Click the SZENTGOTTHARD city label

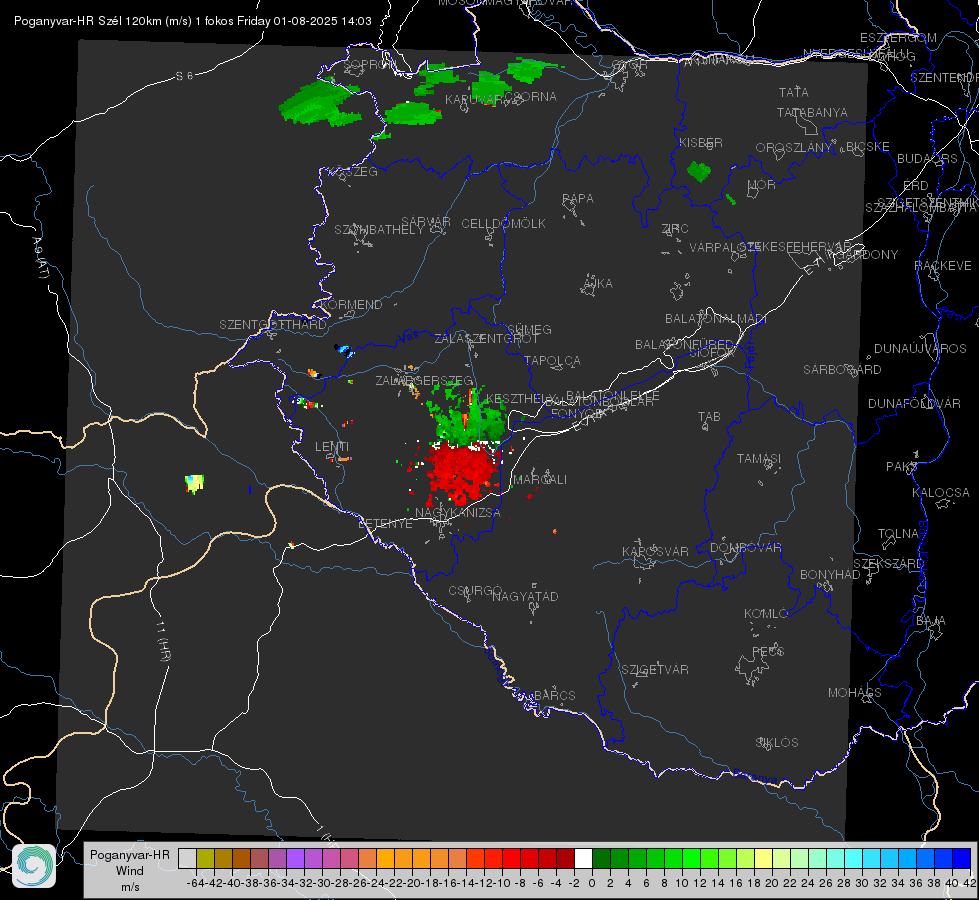pyautogui.click(x=273, y=324)
